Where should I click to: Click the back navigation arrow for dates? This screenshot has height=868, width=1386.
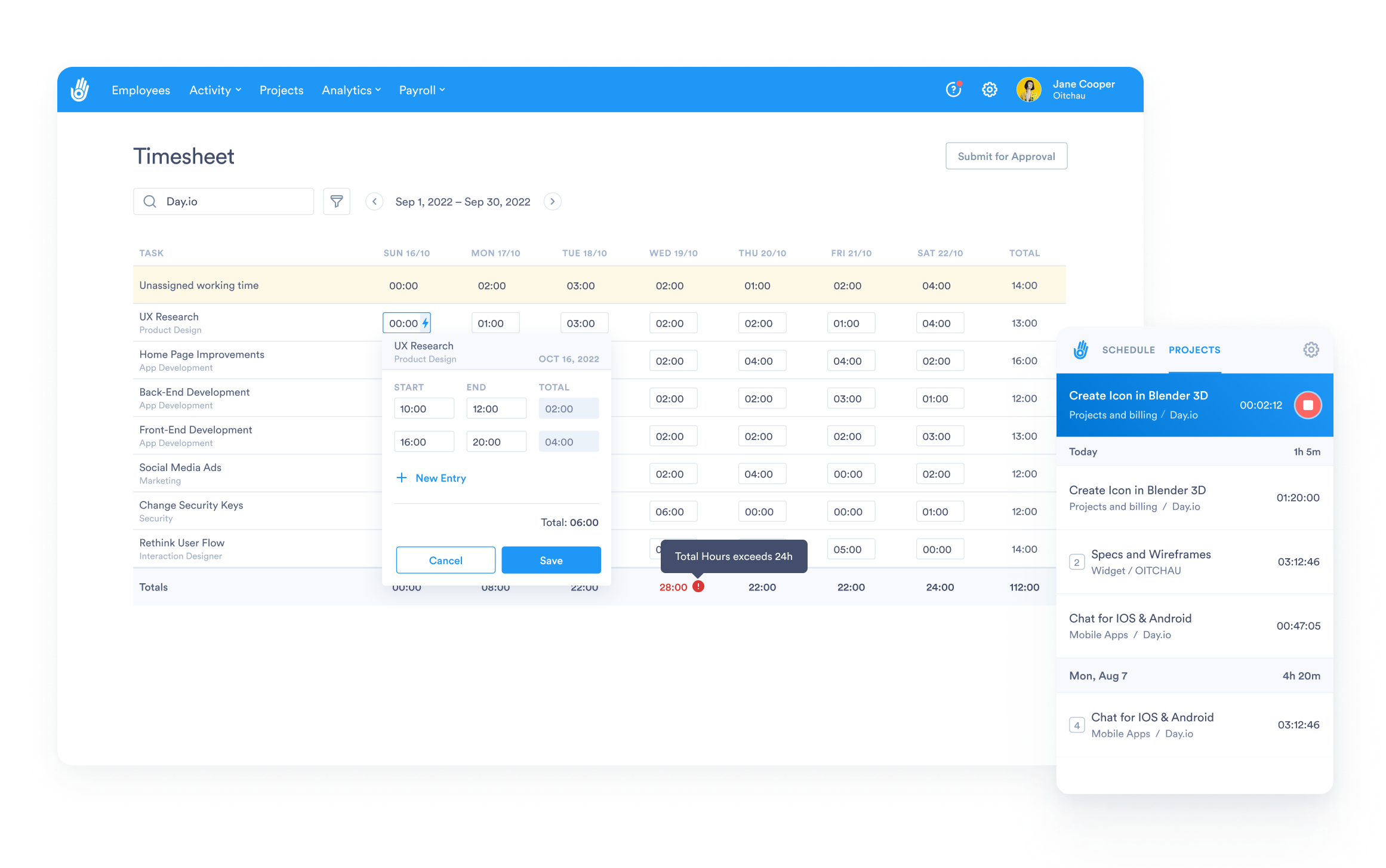[373, 201]
